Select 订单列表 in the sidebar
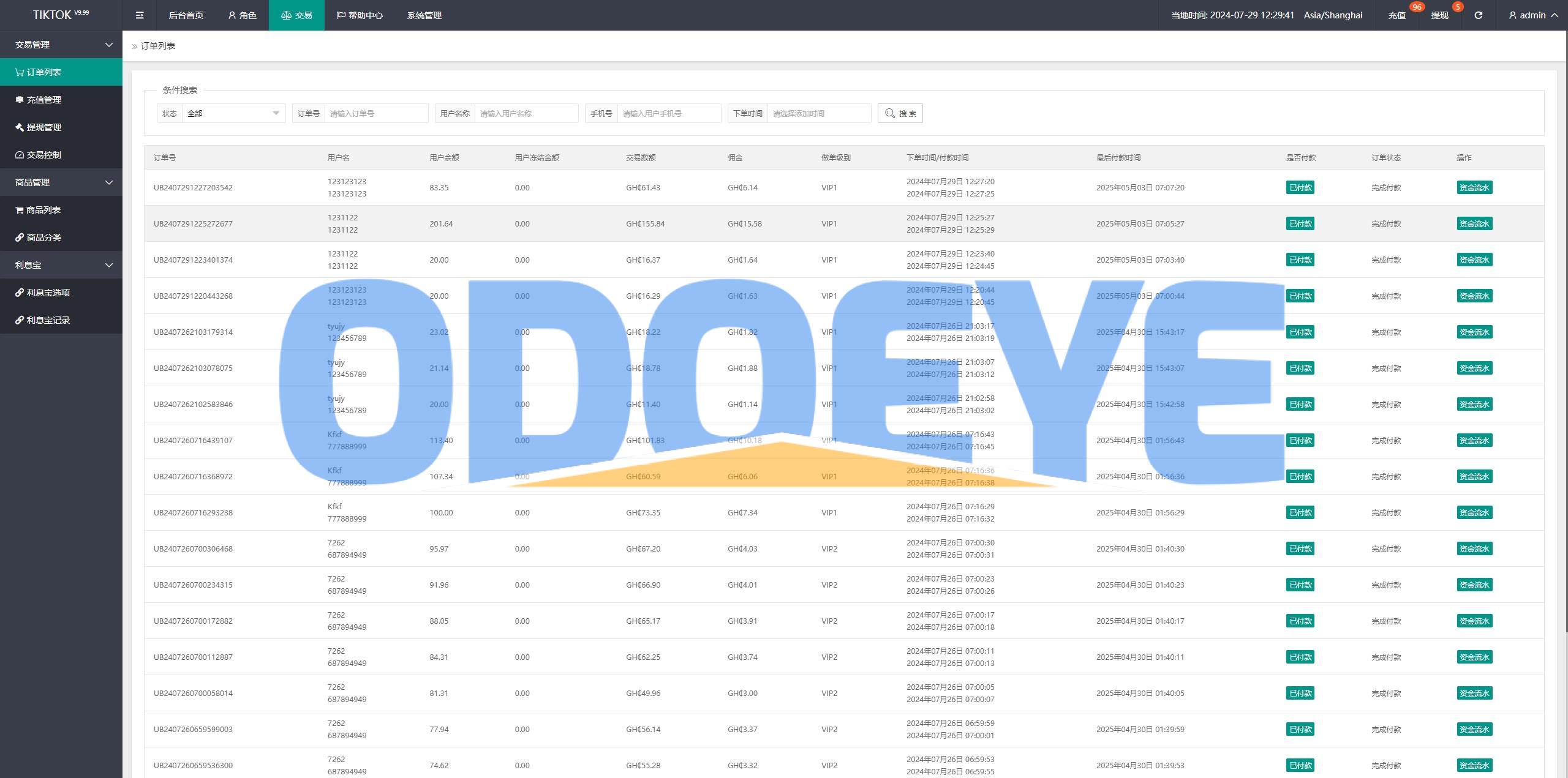The image size is (1568, 778). pyautogui.click(x=61, y=72)
